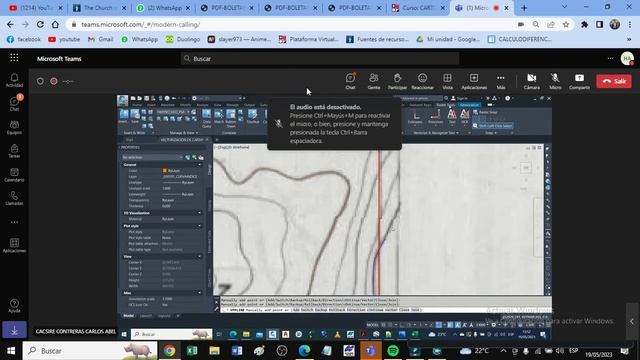This screenshot has height=360, width=640.
Task: Open the Chrome extensions puzzle icon
Action: coord(584,24)
